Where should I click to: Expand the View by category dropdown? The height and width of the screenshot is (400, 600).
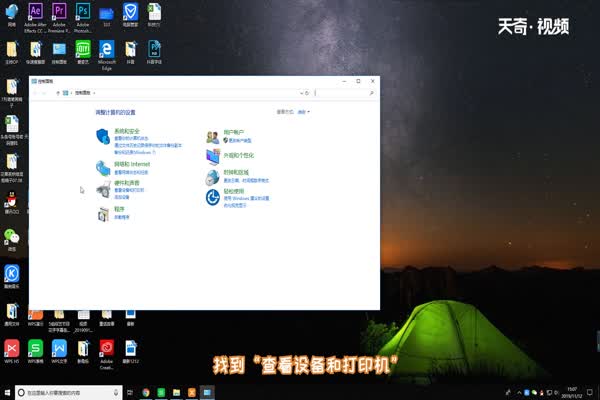click(304, 112)
